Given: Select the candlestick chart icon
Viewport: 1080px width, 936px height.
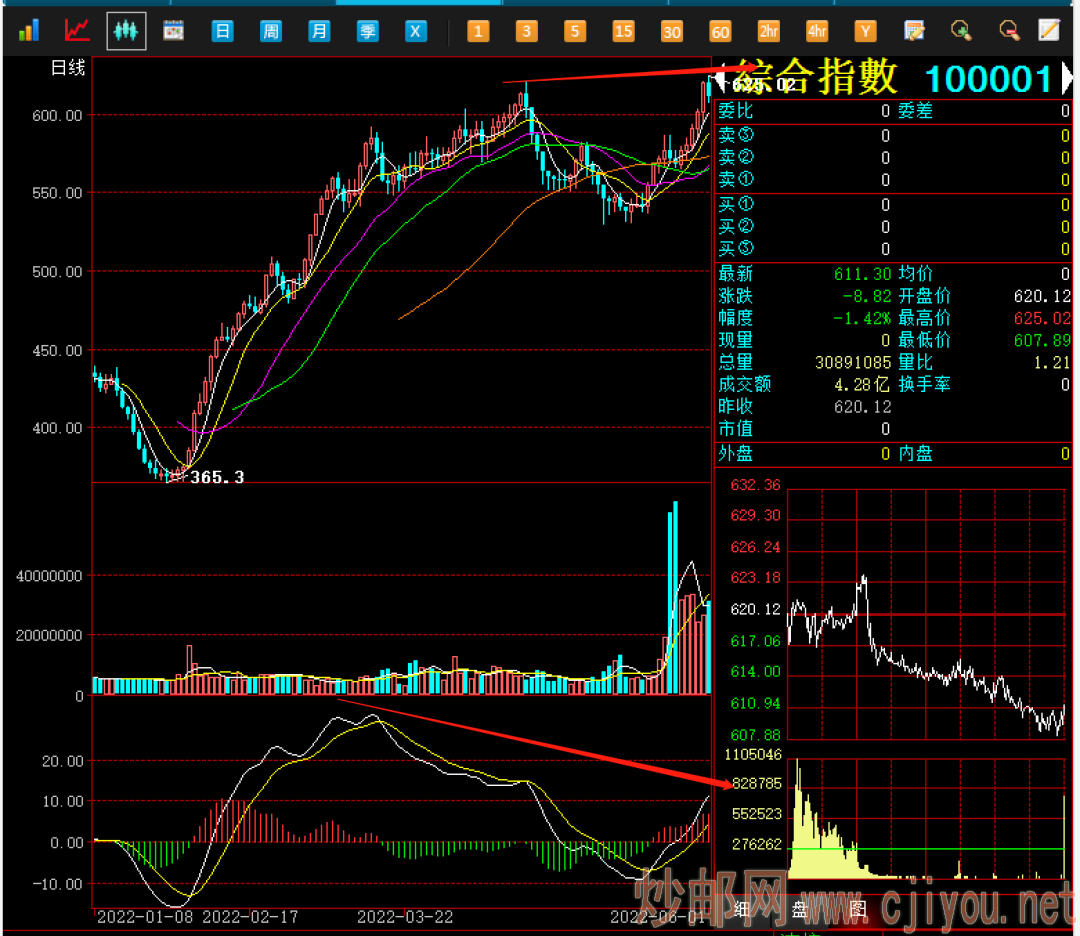Looking at the screenshot, I should (126, 31).
